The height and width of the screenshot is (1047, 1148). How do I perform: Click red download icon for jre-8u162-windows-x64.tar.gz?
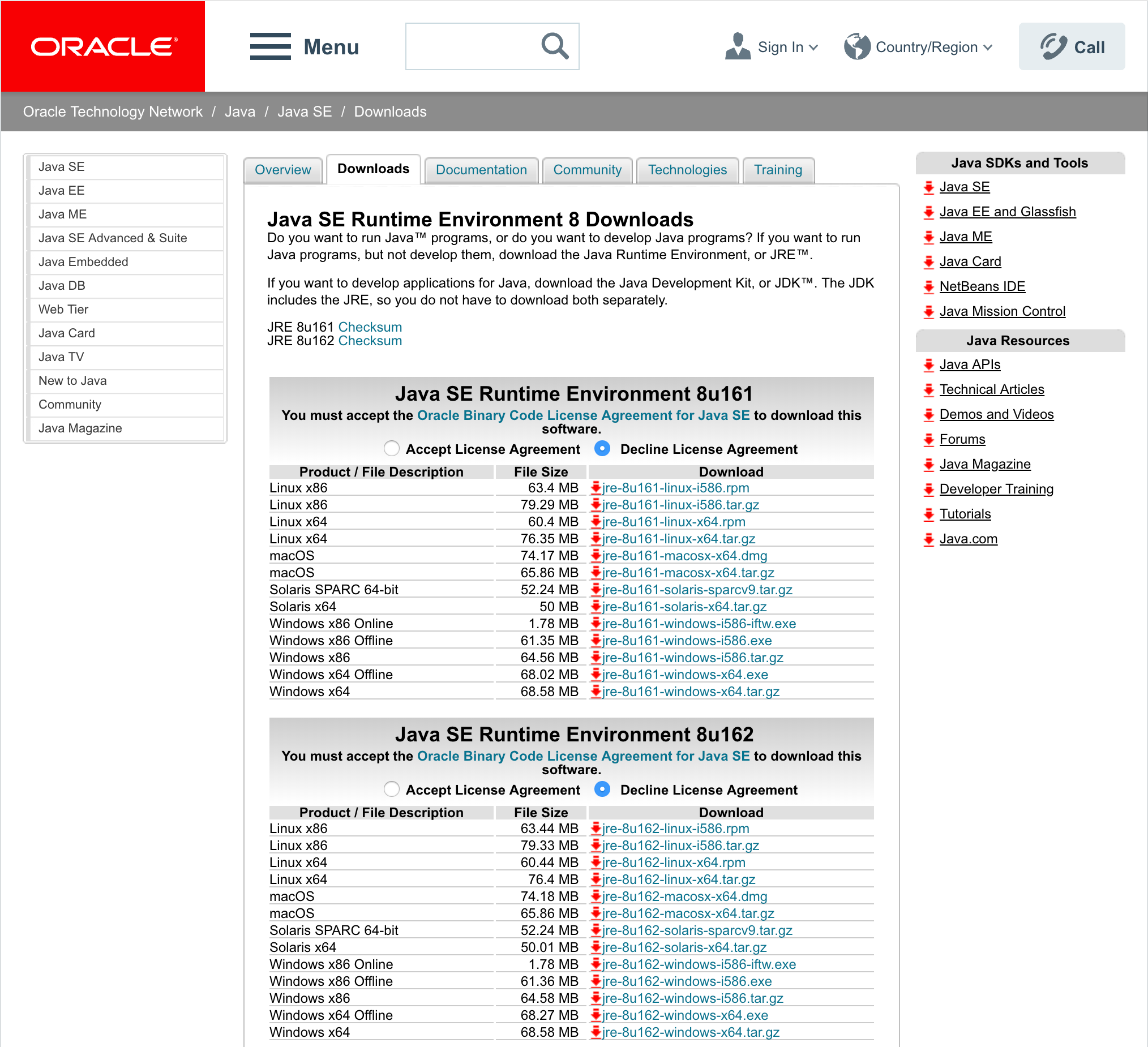point(596,1032)
